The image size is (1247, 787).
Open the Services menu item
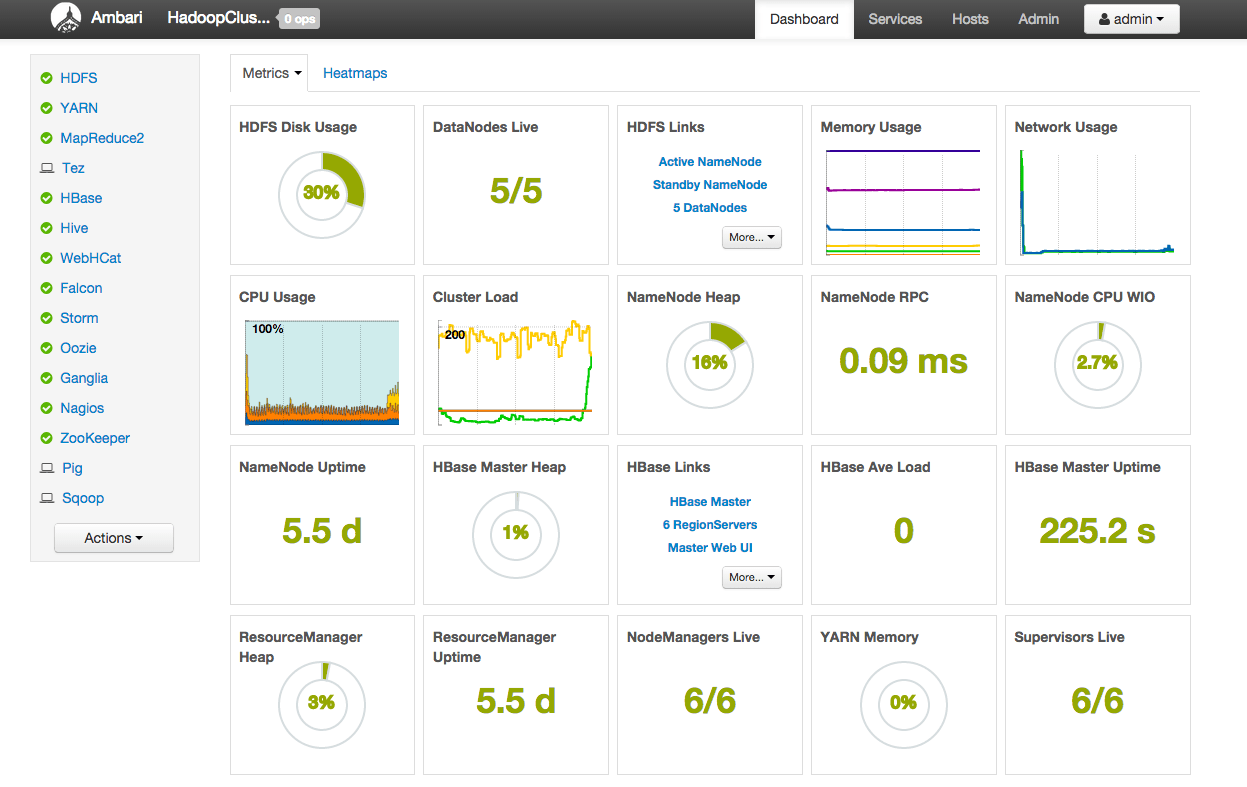click(895, 19)
